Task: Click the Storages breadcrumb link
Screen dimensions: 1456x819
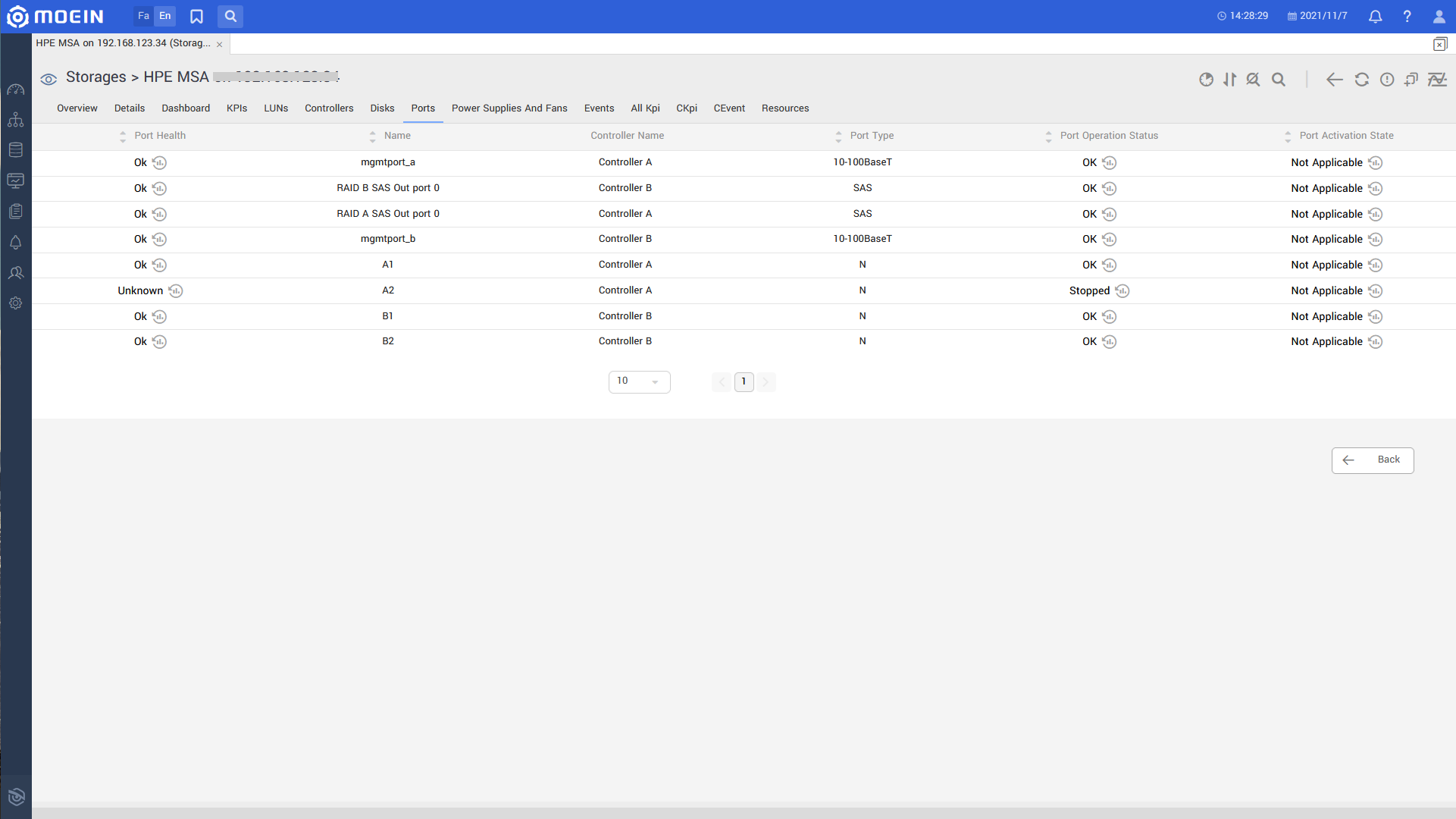Action: click(x=96, y=77)
